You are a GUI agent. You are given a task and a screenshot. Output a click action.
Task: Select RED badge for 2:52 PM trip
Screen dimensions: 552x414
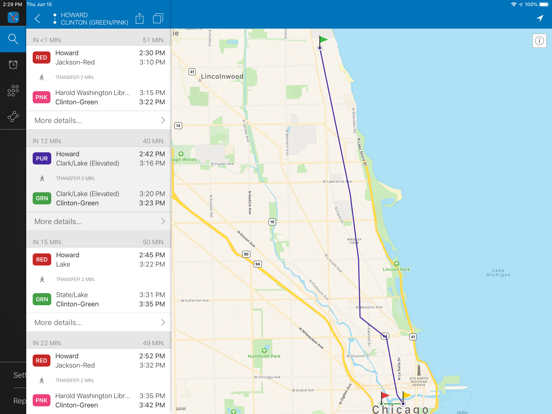42,360
